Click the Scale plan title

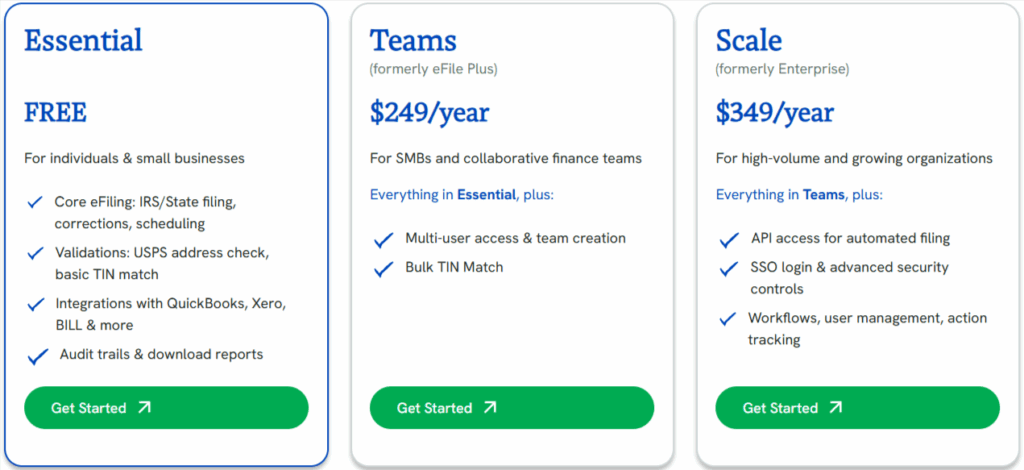click(748, 40)
